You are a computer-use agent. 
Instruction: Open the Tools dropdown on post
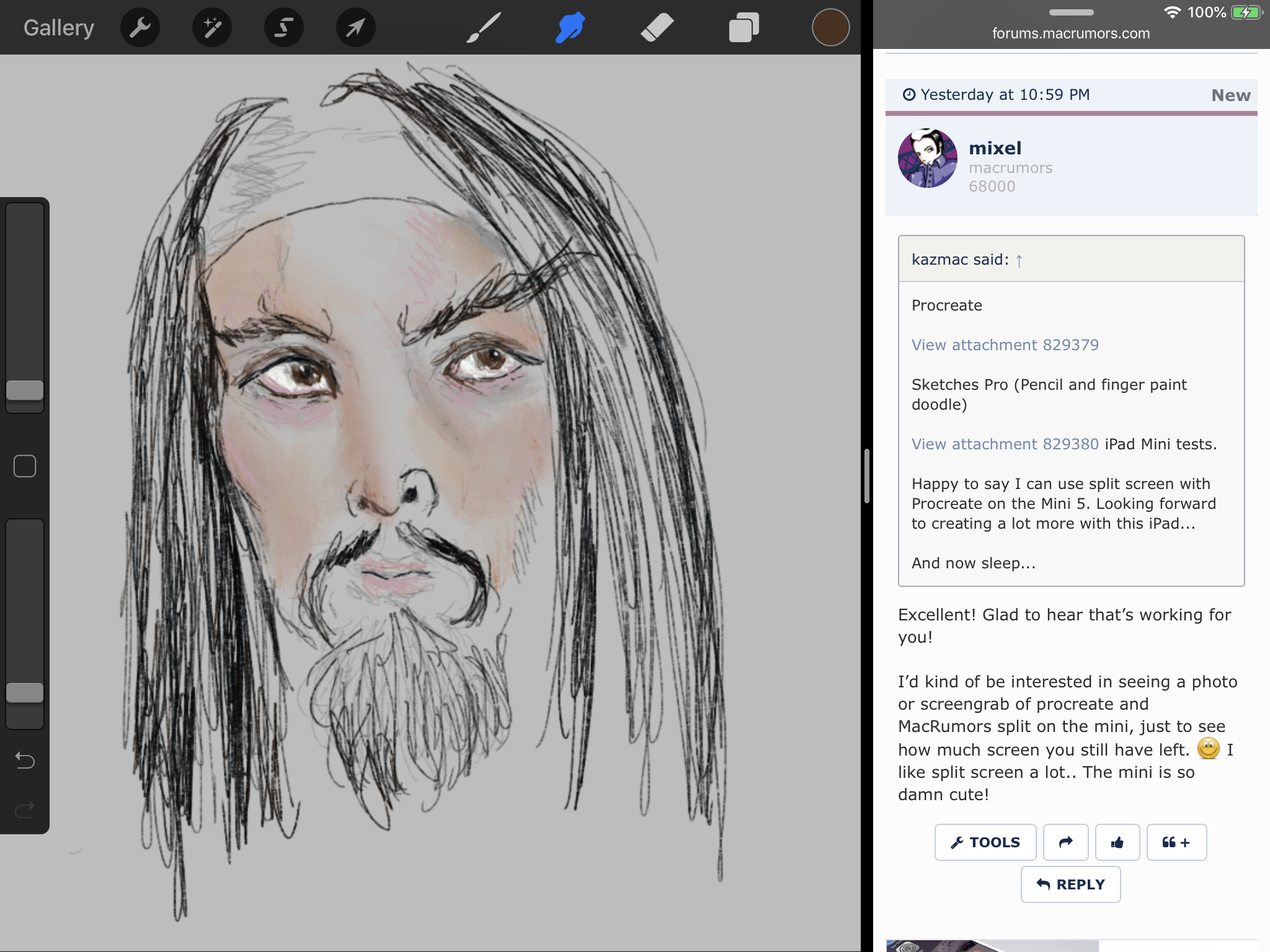[985, 842]
